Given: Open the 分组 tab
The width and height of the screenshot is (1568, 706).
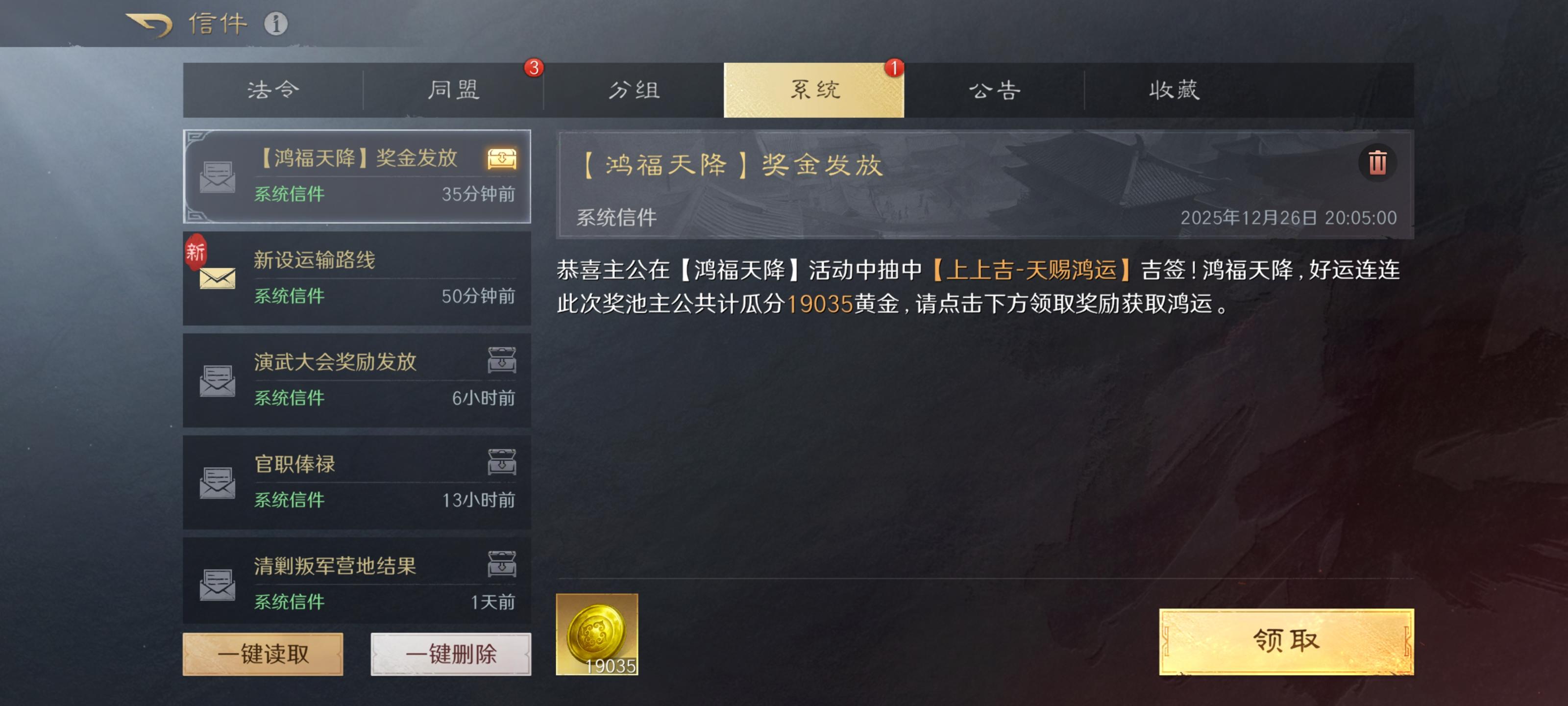Looking at the screenshot, I should pos(634,90).
